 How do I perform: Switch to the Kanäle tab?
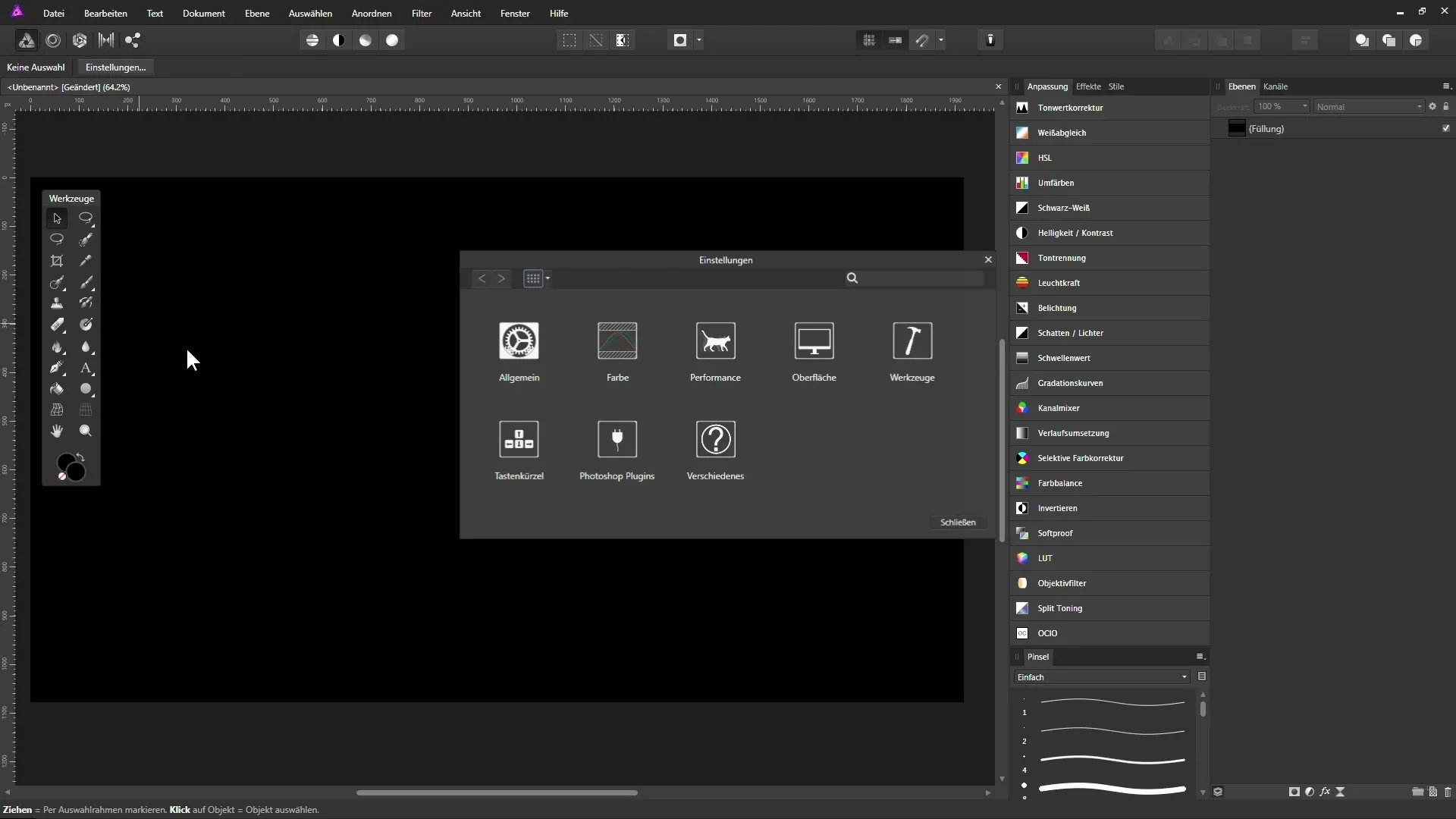click(x=1275, y=86)
